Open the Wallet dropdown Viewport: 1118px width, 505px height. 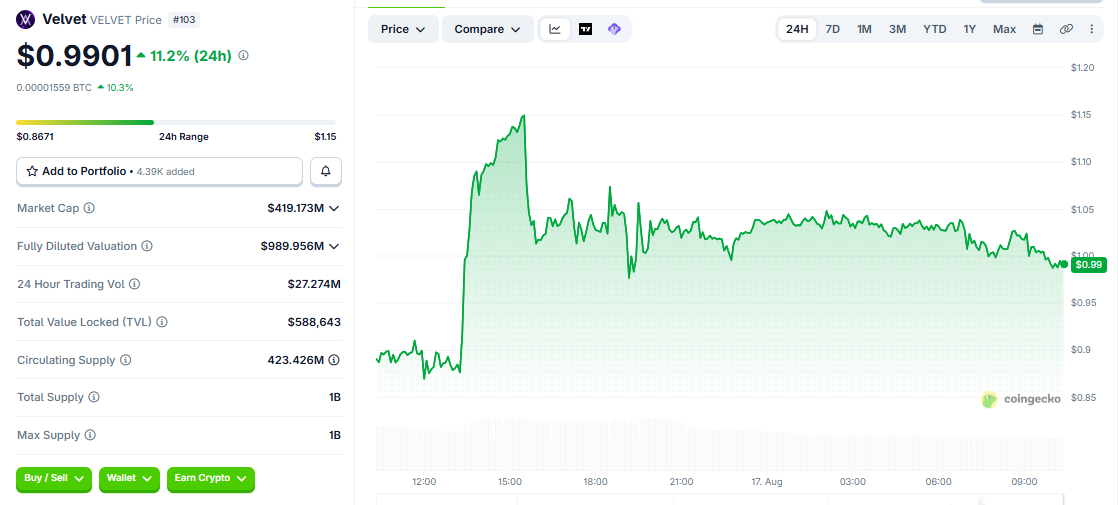pyautogui.click(x=129, y=479)
